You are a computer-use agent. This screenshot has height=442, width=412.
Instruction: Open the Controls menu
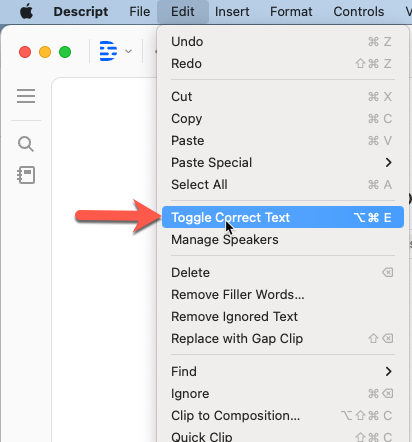pos(359,12)
